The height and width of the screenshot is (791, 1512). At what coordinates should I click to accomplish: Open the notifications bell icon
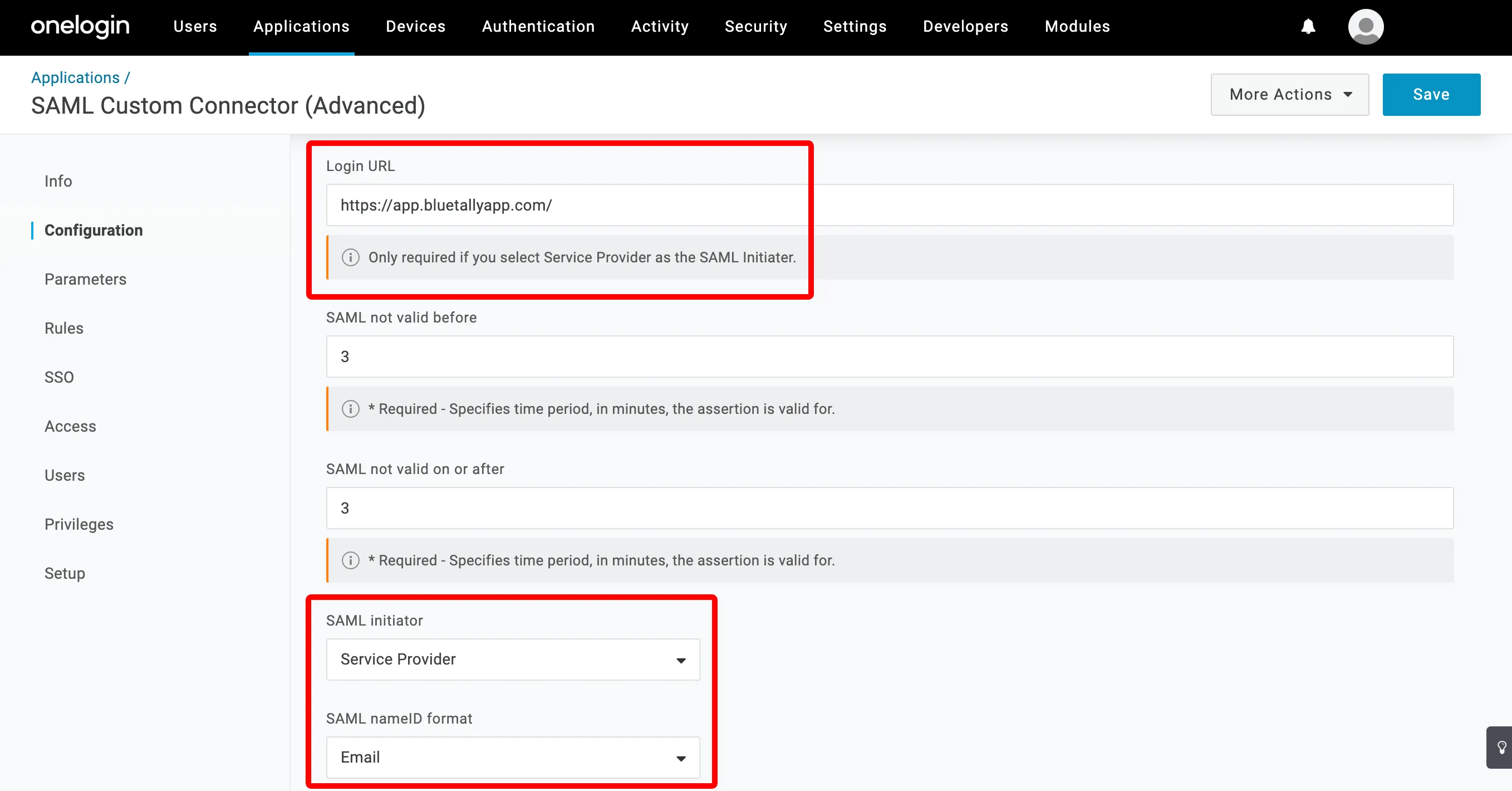[x=1308, y=26]
